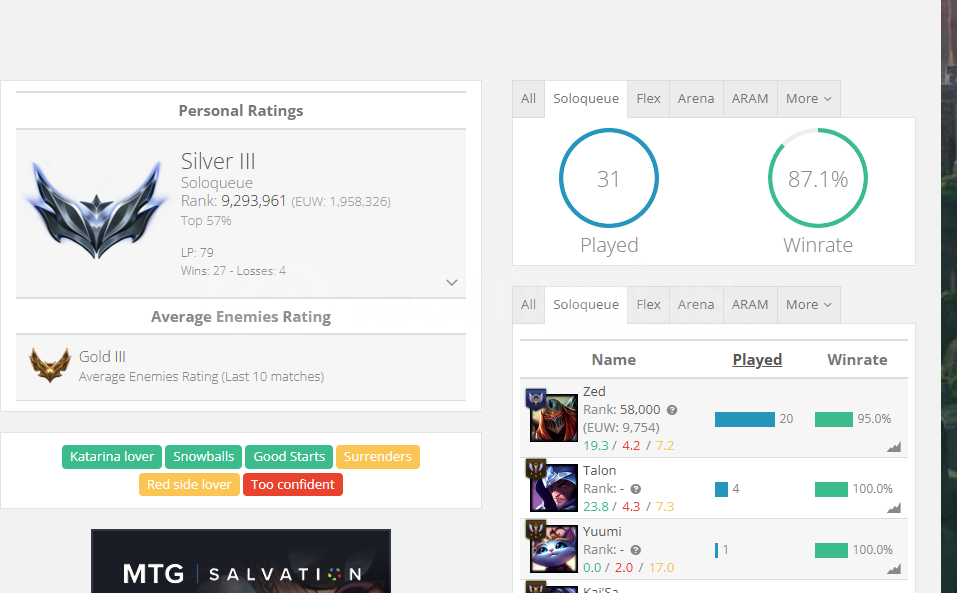Click the Yuumi champion name
Viewport: 957px width, 593px height.
[602, 531]
